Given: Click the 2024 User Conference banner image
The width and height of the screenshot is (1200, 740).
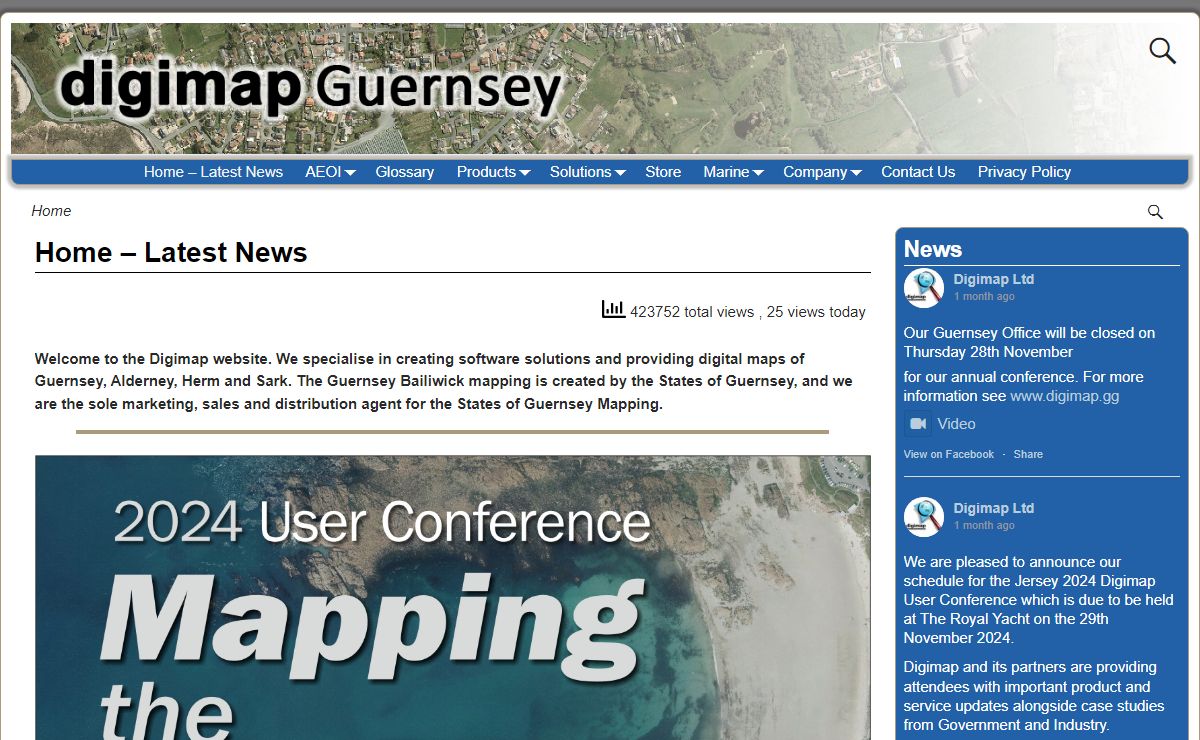Looking at the screenshot, I should [x=452, y=598].
